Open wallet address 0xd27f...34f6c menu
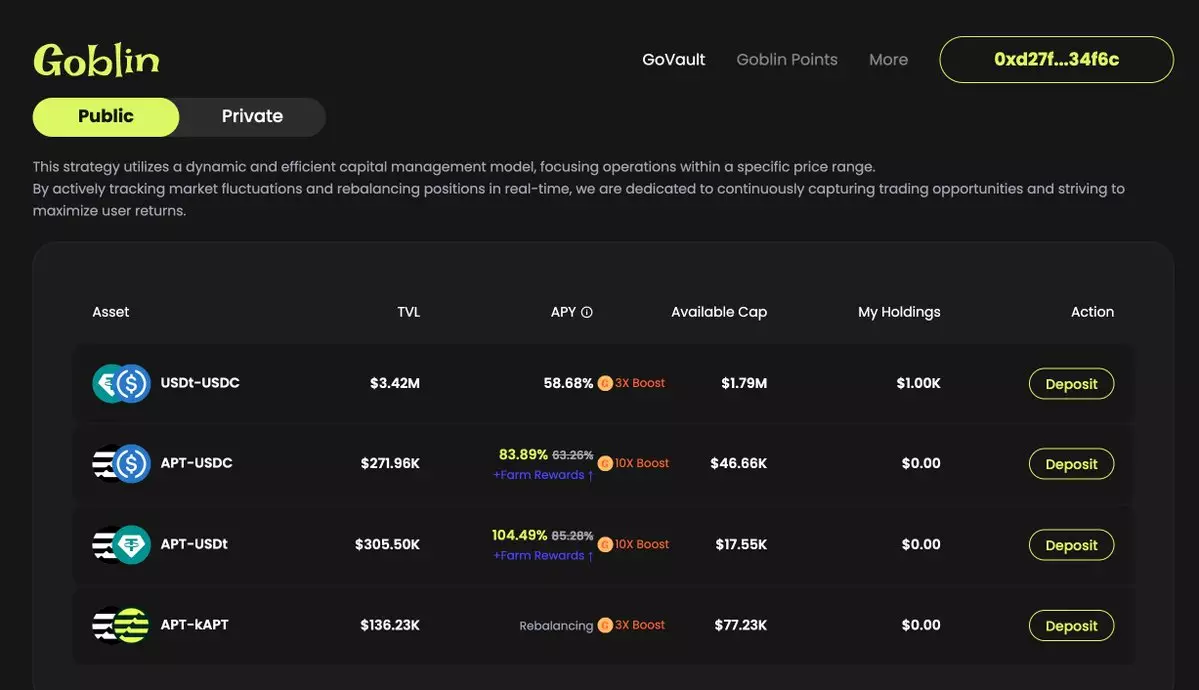Viewport: 1199px width, 690px height. click(x=1056, y=60)
